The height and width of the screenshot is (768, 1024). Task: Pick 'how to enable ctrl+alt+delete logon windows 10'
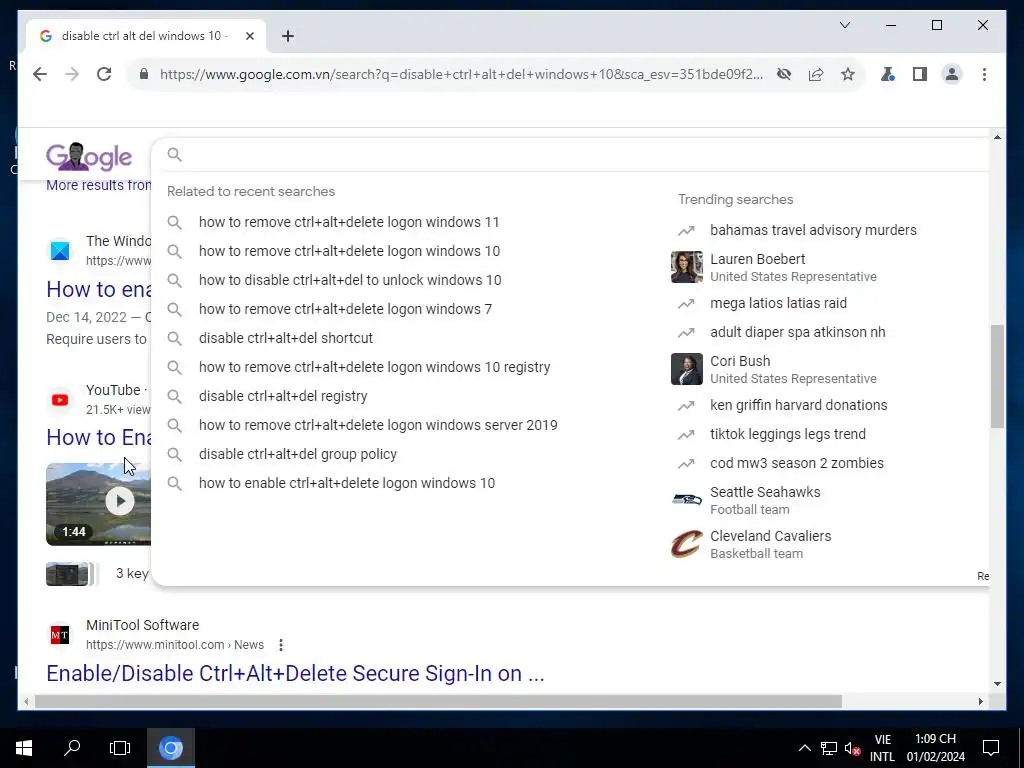(347, 483)
